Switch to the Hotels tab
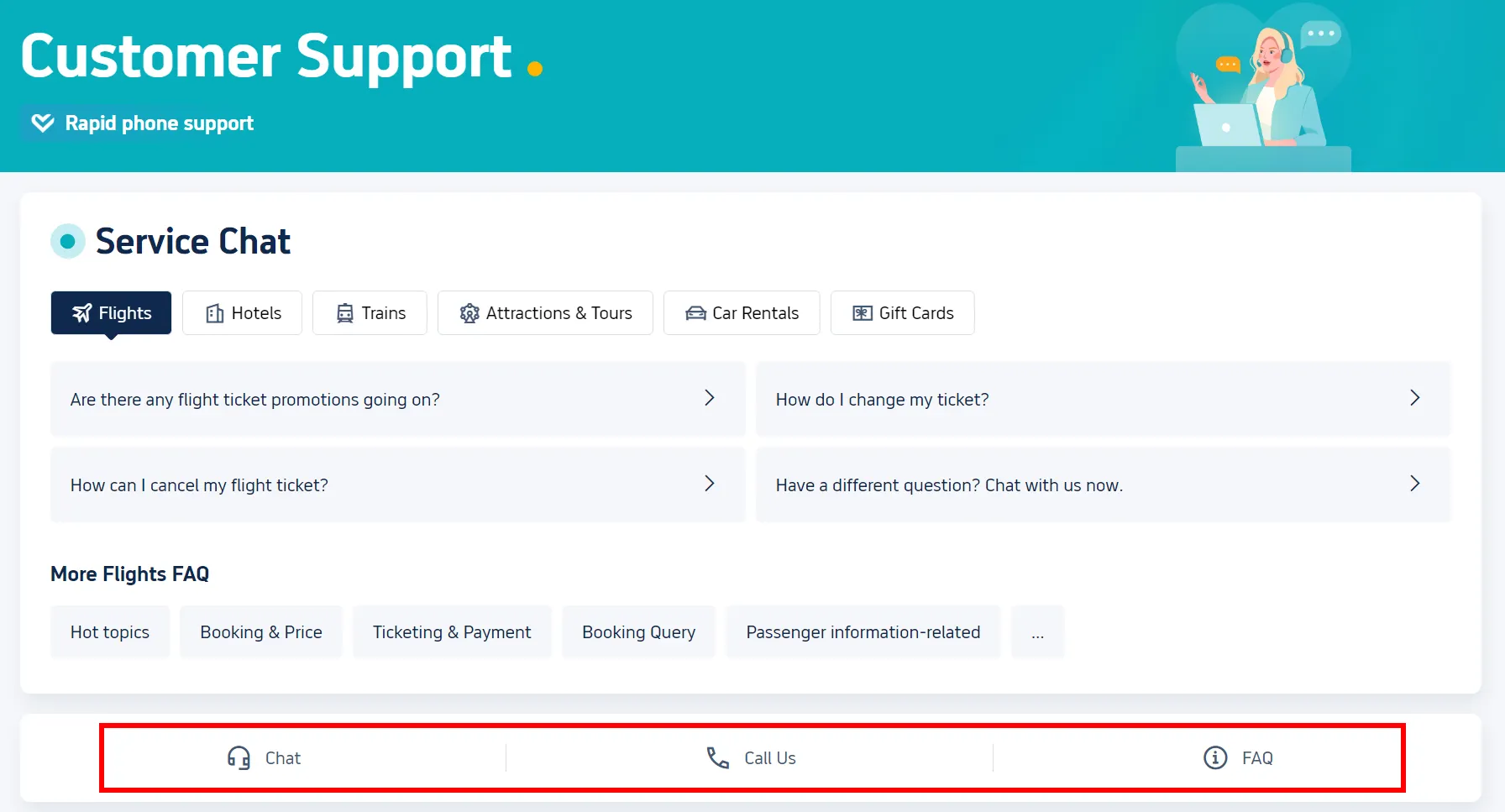 coord(243,313)
